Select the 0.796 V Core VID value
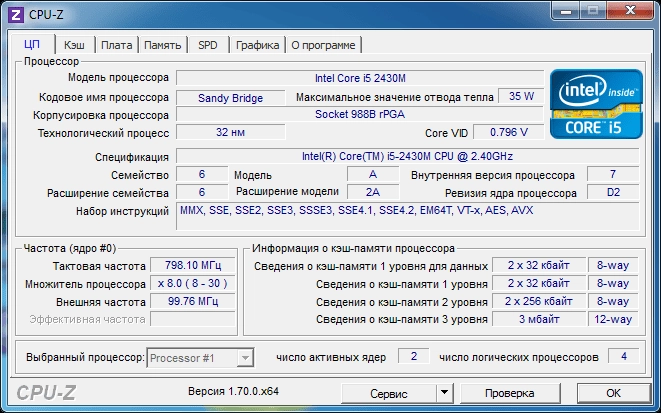This screenshot has height=413, width=661. click(x=508, y=132)
